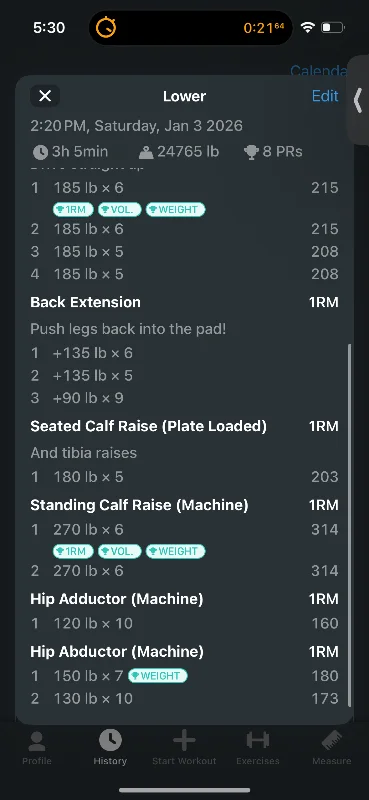Click the vertical scrollbar of the workout list

click(x=349, y=524)
